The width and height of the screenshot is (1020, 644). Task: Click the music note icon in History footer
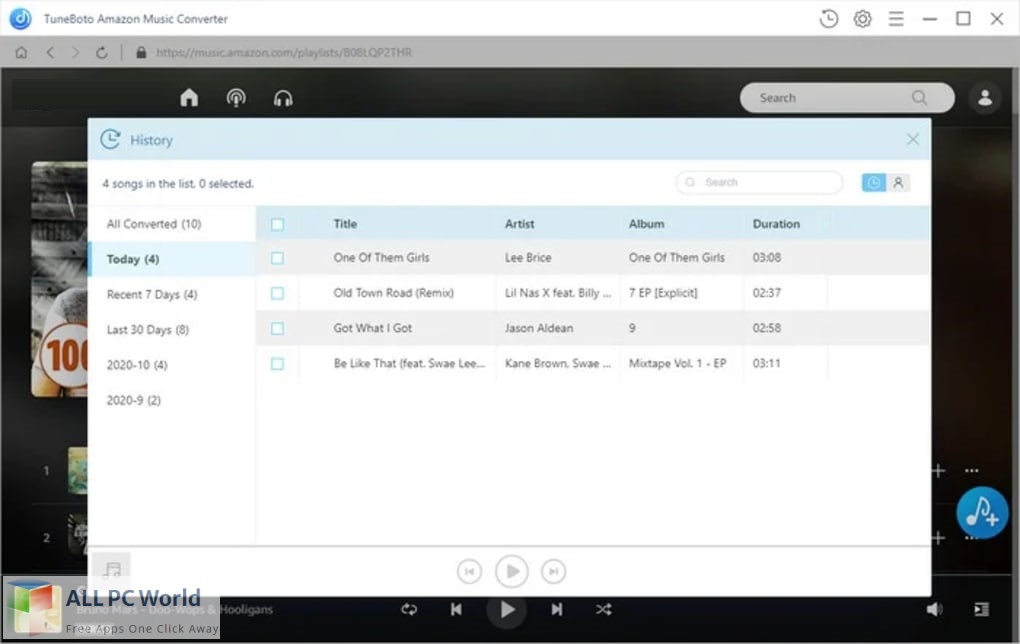(x=111, y=570)
